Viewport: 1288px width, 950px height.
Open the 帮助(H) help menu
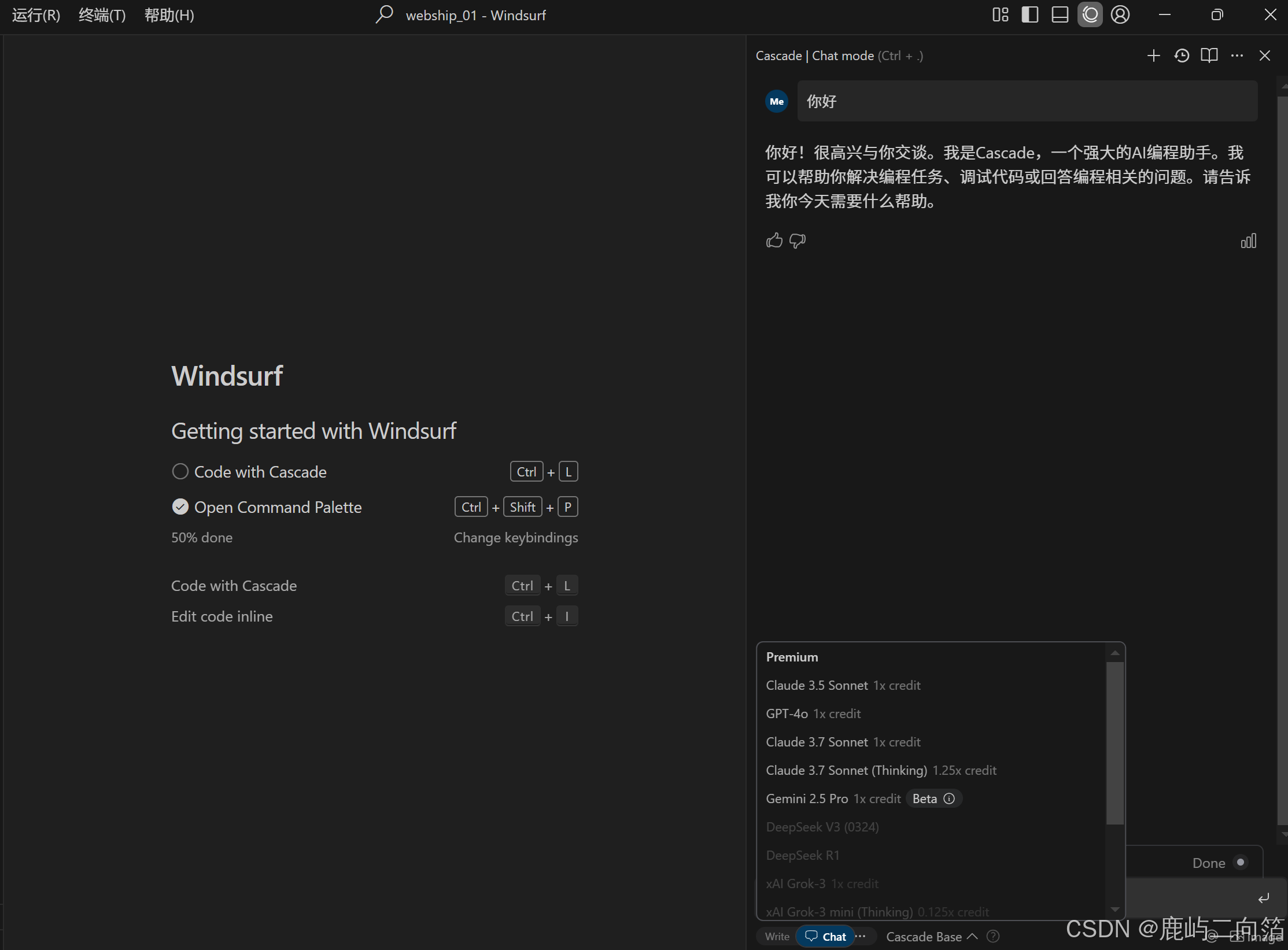tap(169, 15)
